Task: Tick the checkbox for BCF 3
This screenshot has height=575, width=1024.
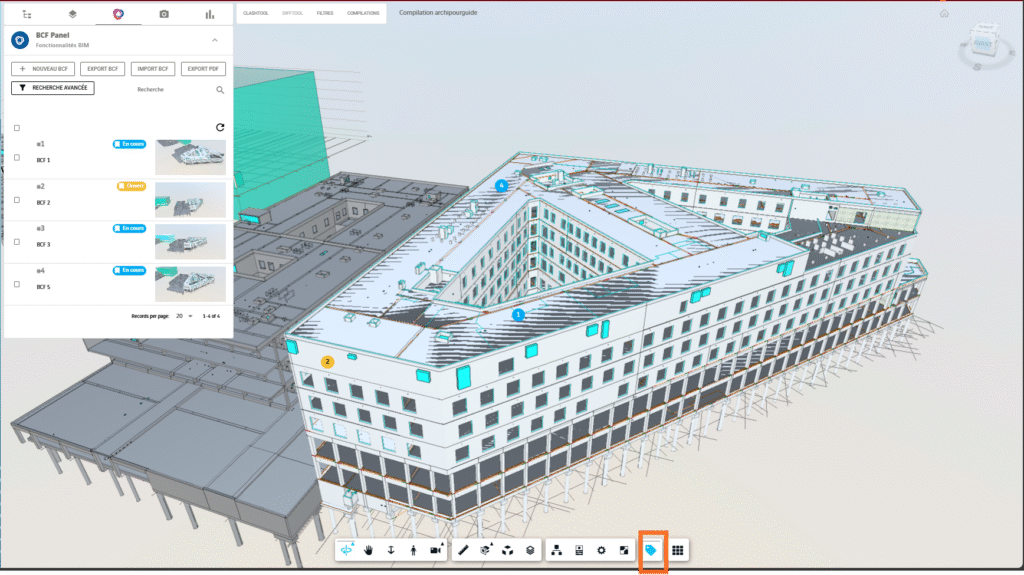Action: tap(16, 242)
